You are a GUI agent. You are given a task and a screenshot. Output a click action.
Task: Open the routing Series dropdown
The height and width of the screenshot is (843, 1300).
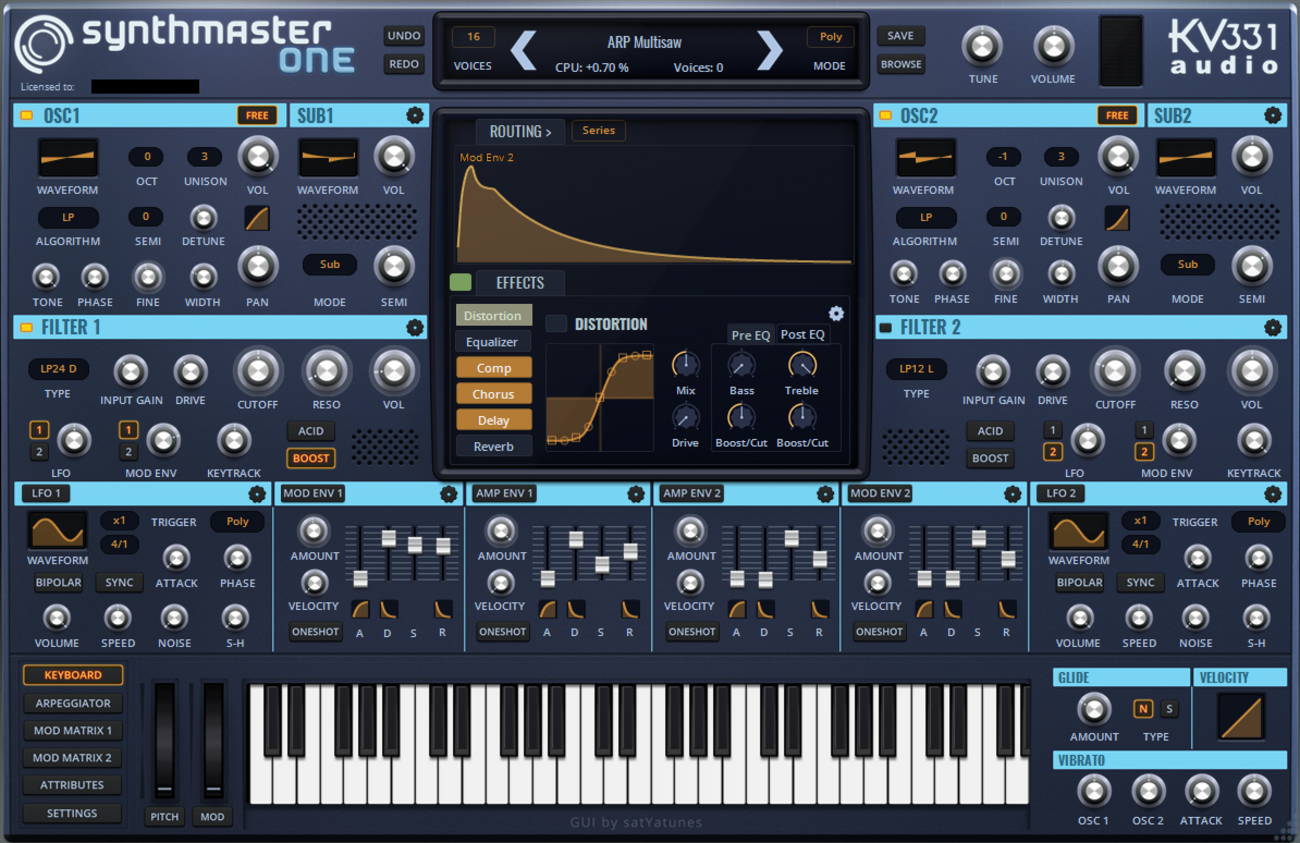click(x=598, y=130)
